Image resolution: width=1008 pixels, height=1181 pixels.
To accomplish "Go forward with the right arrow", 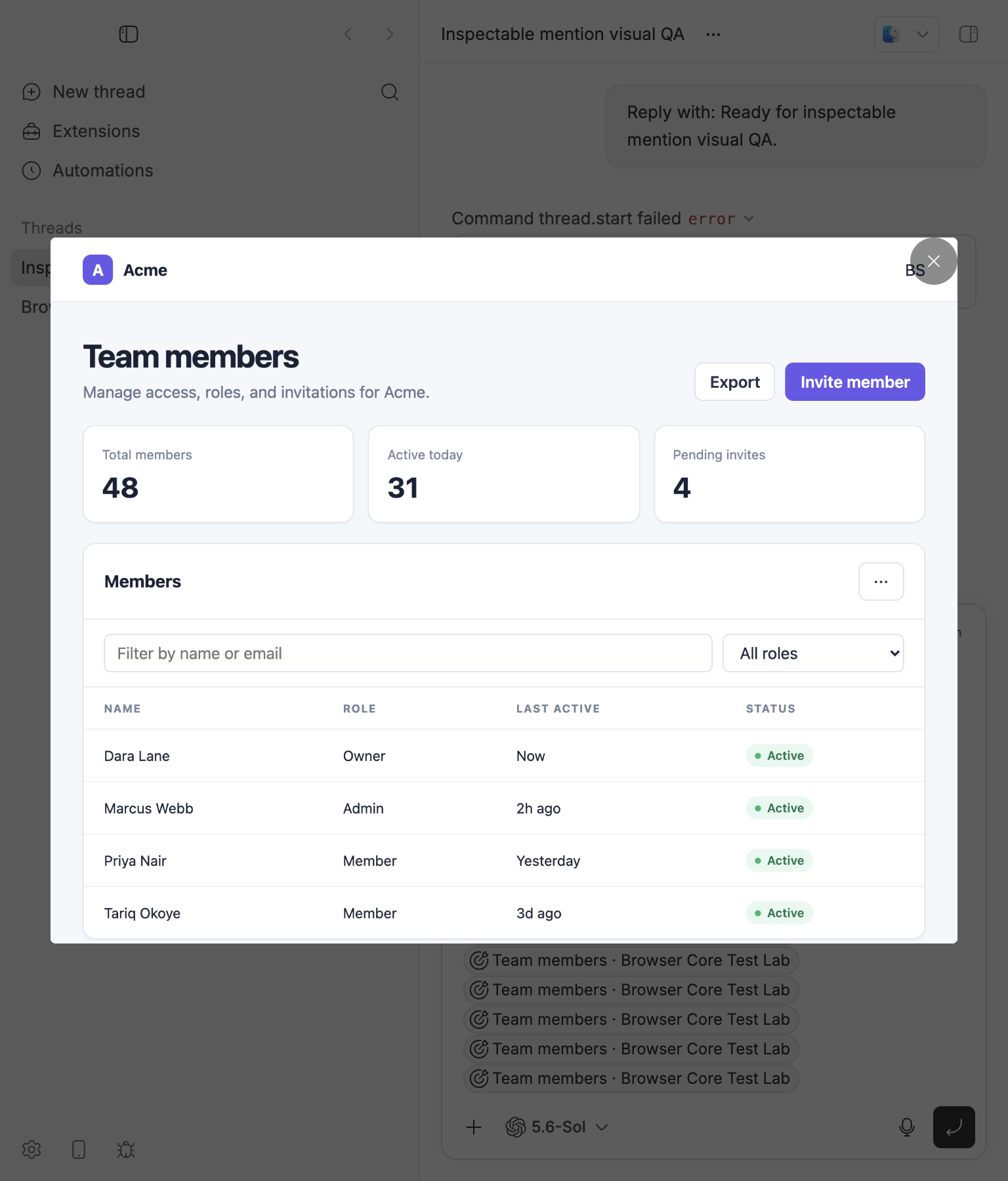I will pyautogui.click(x=390, y=34).
